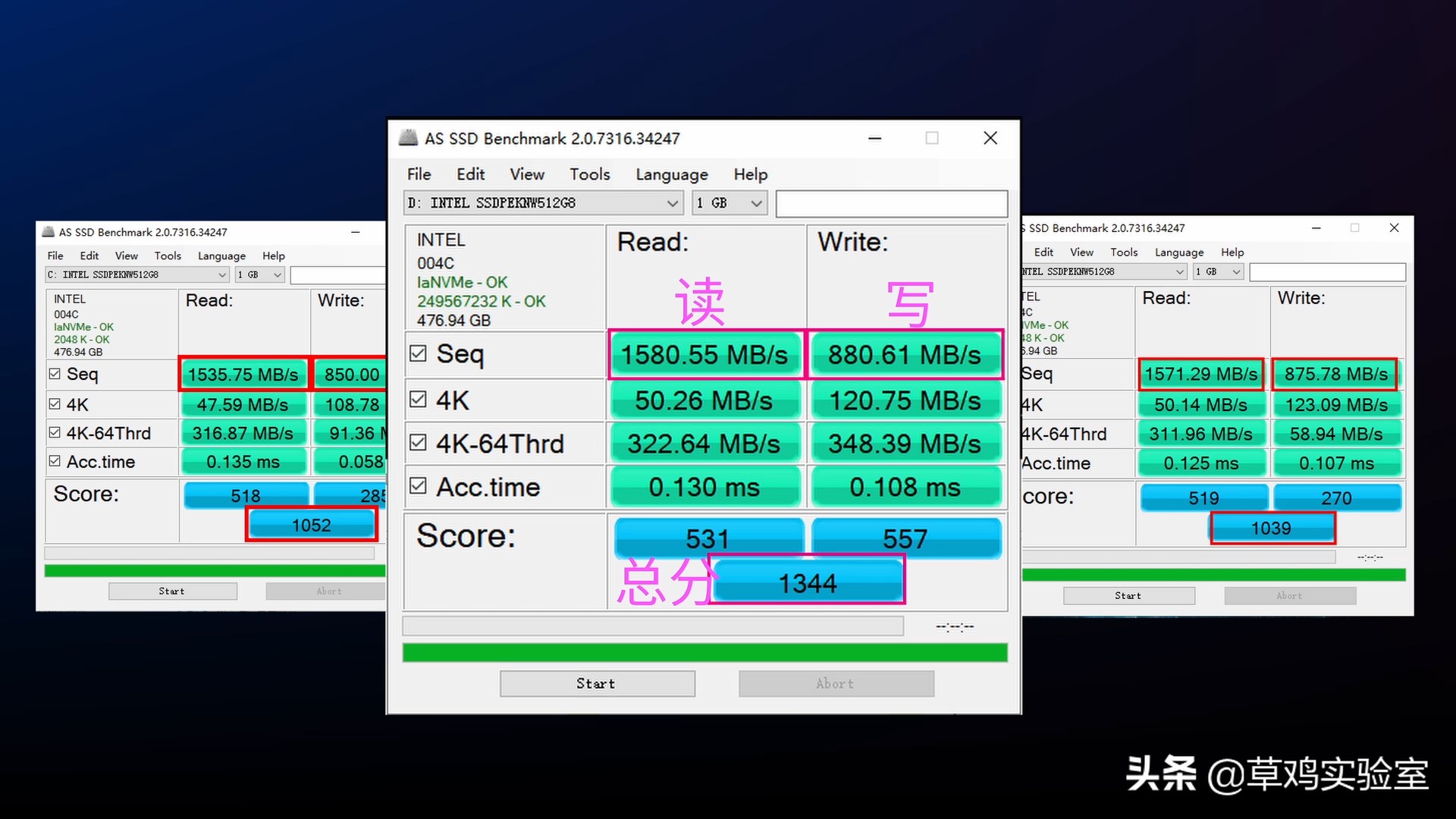Minimize the left benchmark window
Viewport: 1456px width, 819px height.
tap(355, 232)
